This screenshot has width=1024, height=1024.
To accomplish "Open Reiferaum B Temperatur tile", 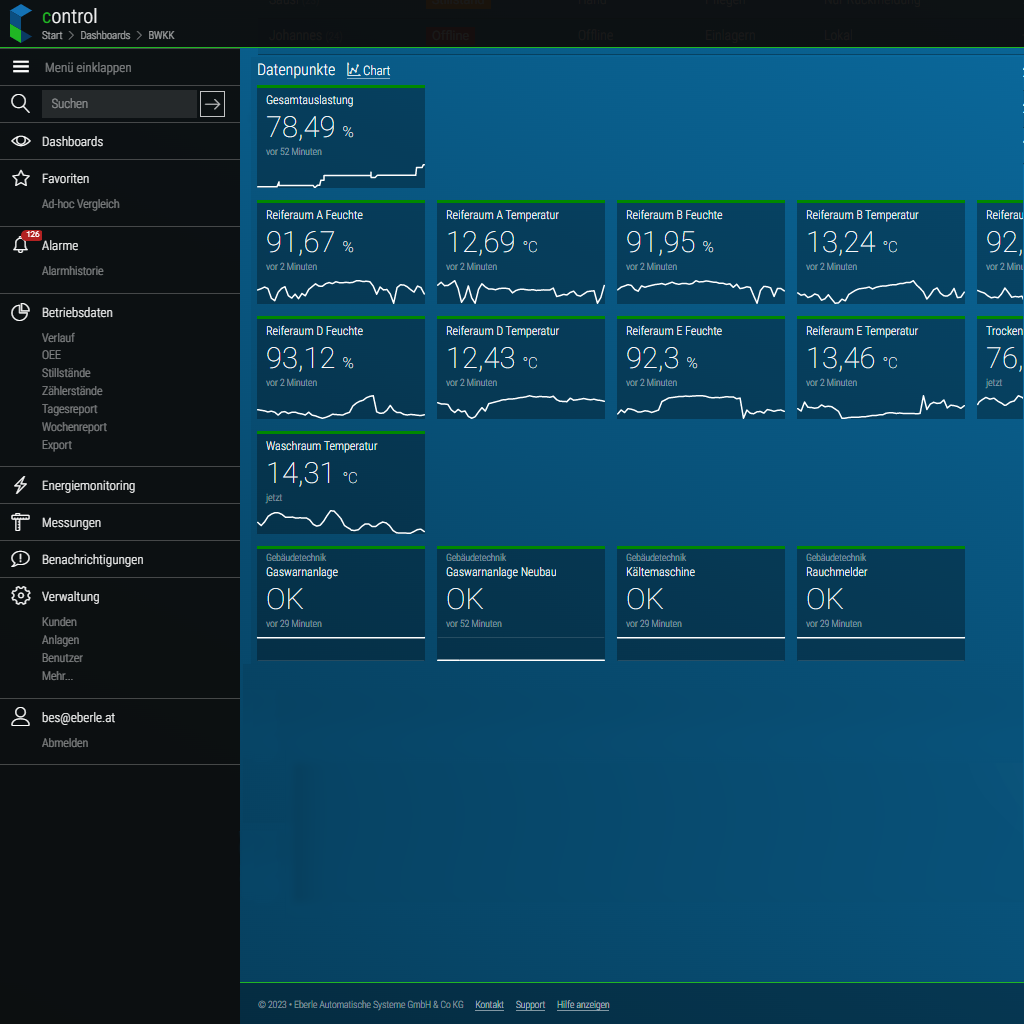I will [880, 252].
